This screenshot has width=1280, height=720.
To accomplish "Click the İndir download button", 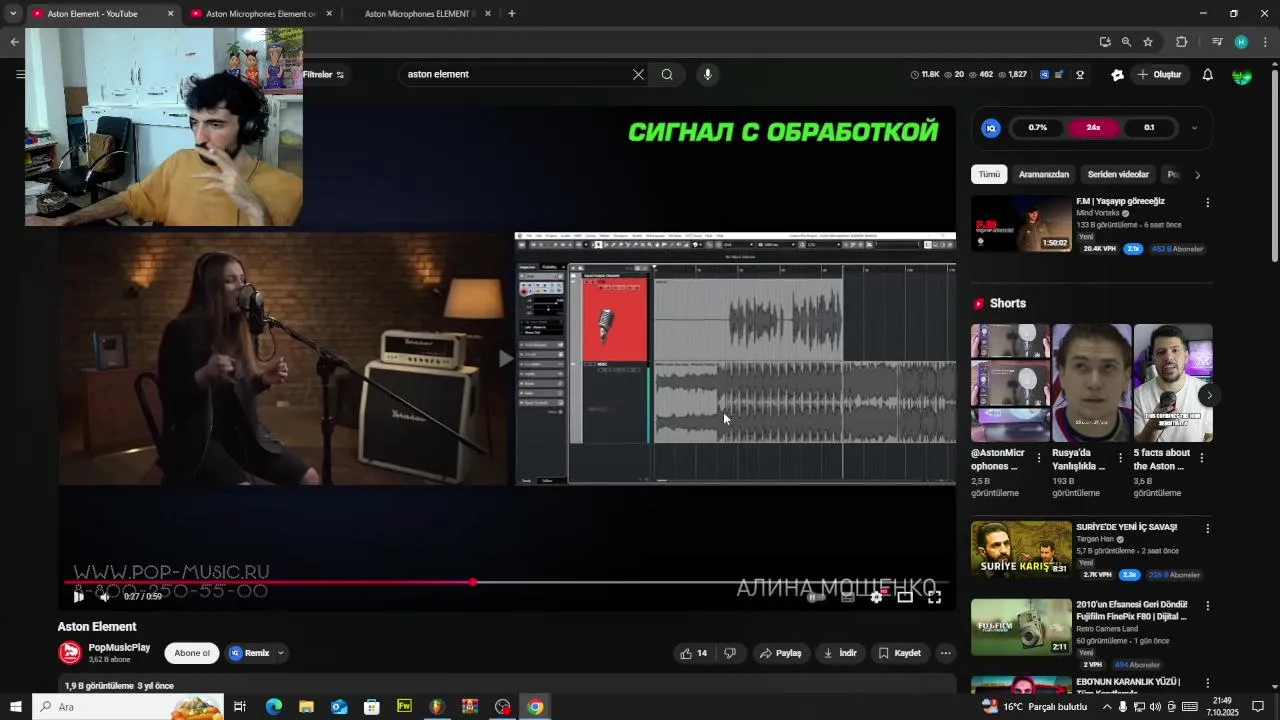I will [x=840, y=653].
